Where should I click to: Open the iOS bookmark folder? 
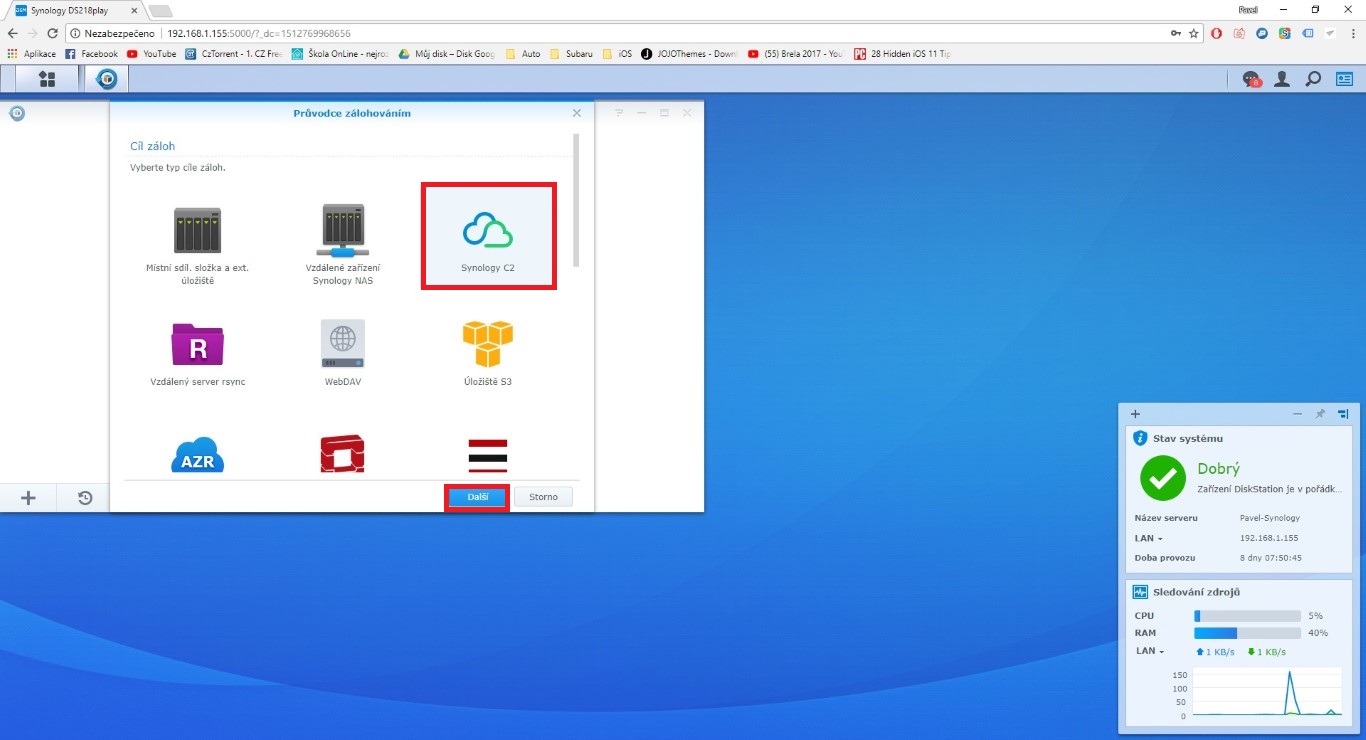click(617, 54)
